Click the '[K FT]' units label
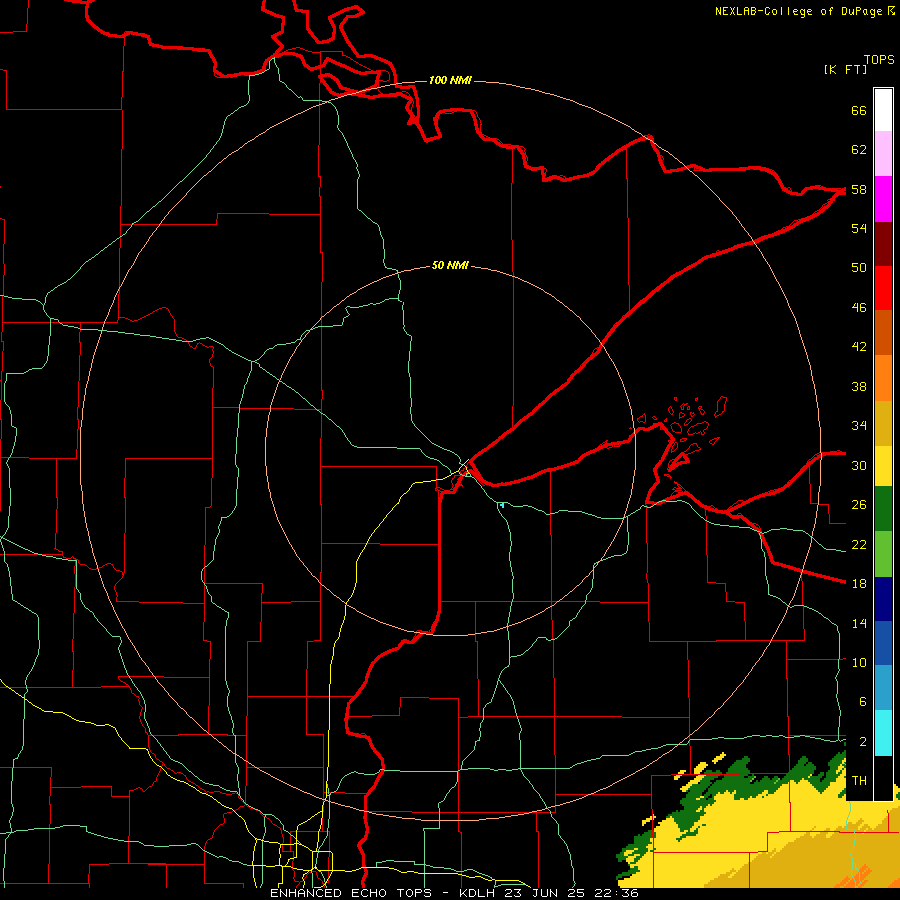Screen dimensions: 900x900 coord(845,69)
